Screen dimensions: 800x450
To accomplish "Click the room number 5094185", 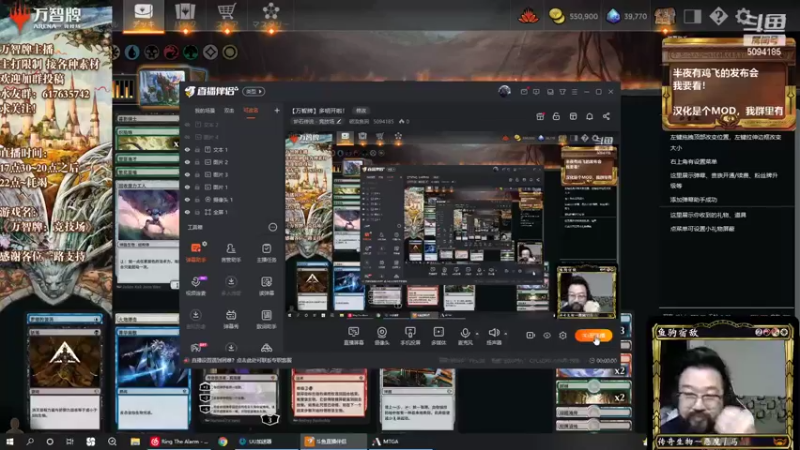I will click(x=383, y=121).
